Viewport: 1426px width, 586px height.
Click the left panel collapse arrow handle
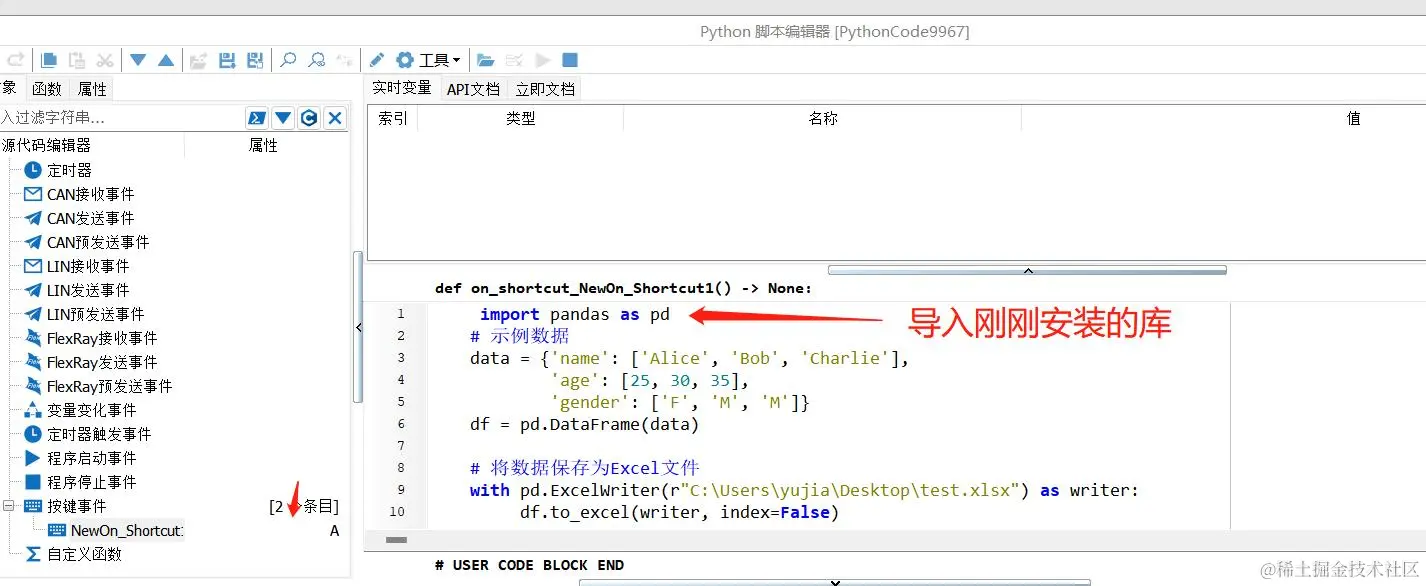coord(359,329)
